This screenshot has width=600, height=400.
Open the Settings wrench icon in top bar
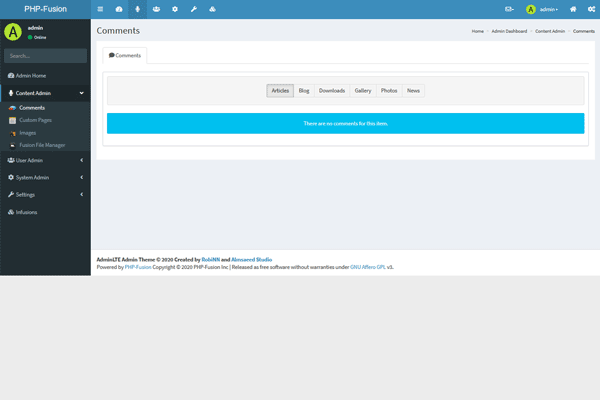tap(194, 9)
